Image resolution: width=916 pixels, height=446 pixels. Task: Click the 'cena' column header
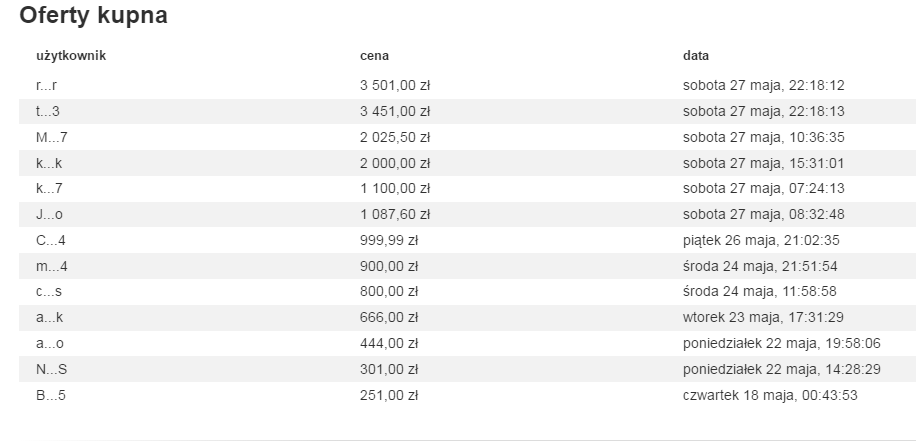coord(374,56)
